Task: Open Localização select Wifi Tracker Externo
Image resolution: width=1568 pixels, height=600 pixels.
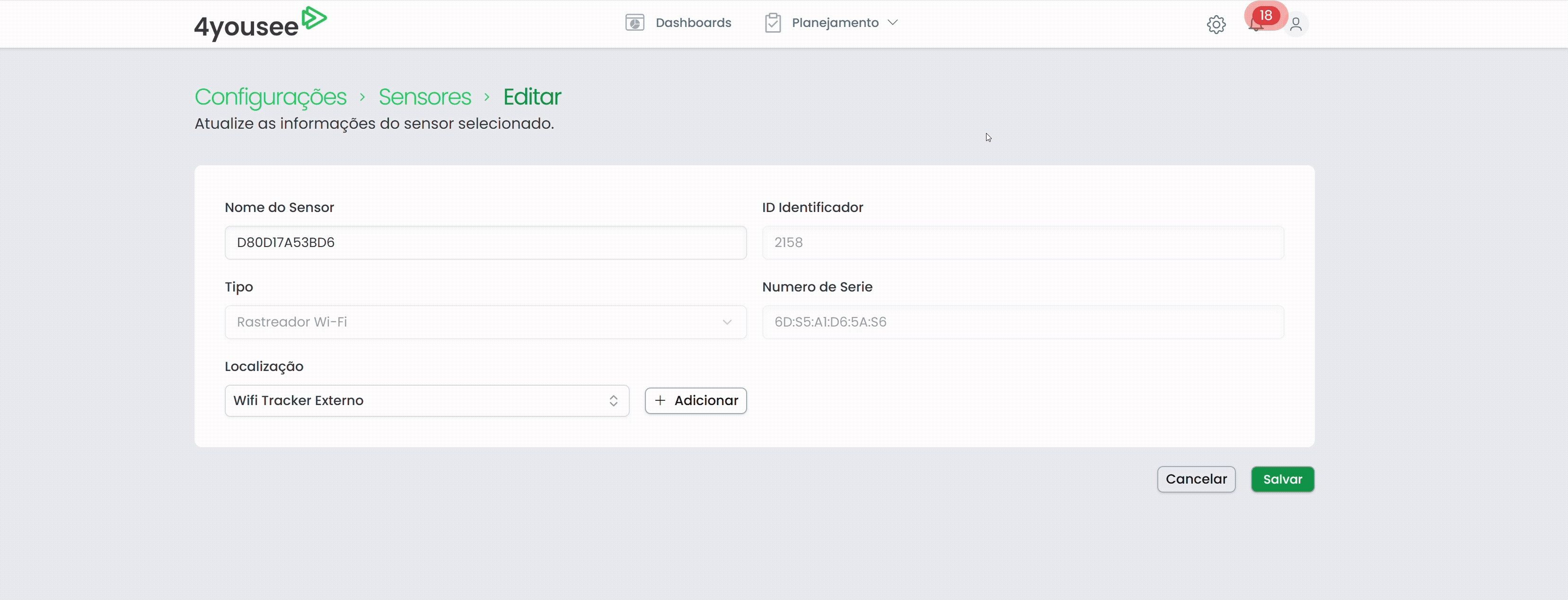Action: click(x=426, y=400)
